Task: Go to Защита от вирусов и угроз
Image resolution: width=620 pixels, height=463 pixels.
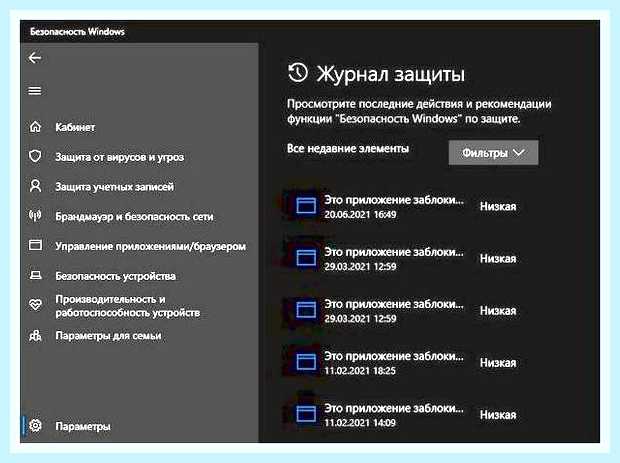Action: (x=119, y=157)
